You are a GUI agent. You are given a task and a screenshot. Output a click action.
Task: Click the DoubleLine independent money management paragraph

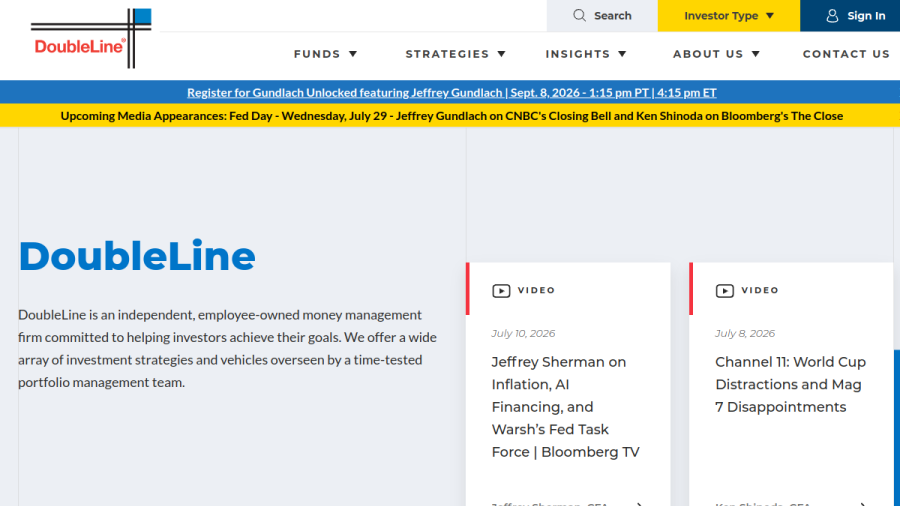227,348
